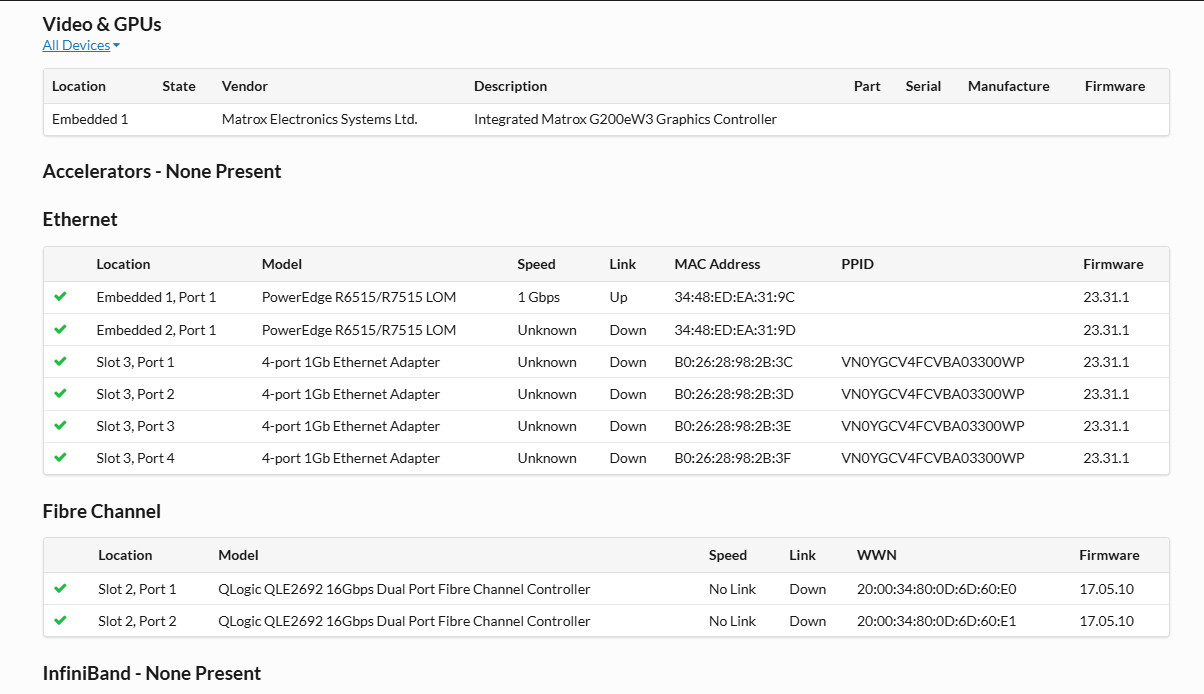Select MAC address B0:26:28:98:2B:3D
1204x694 pixels.
point(733,393)
